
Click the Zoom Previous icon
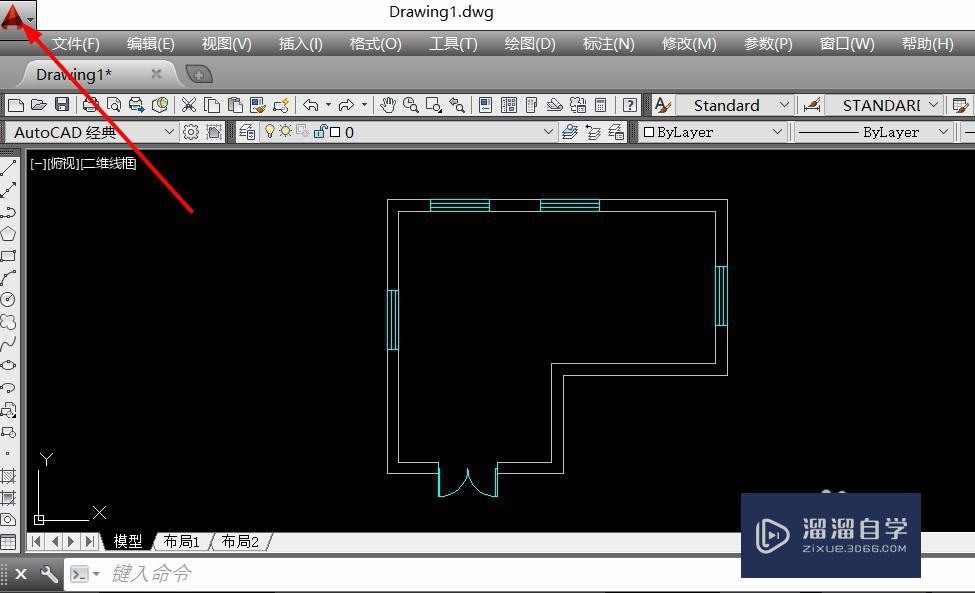[457, 105]
